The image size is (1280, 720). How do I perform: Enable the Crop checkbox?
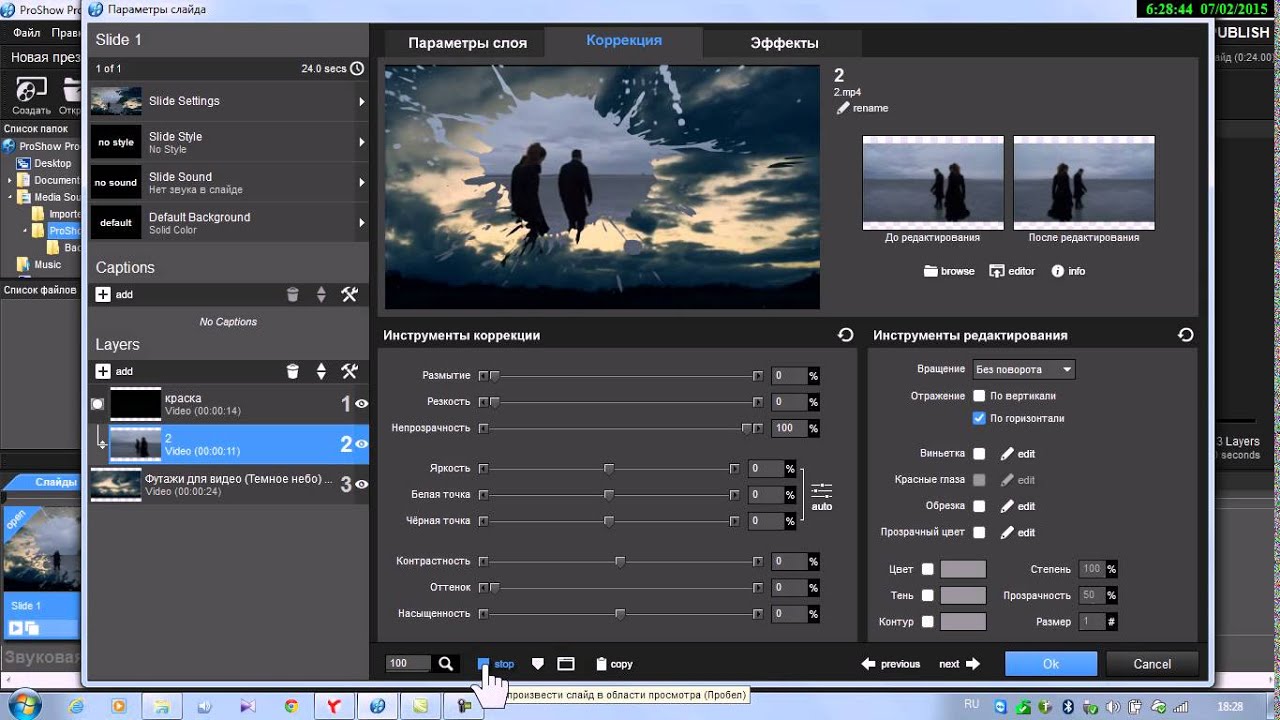click(980, 506)
